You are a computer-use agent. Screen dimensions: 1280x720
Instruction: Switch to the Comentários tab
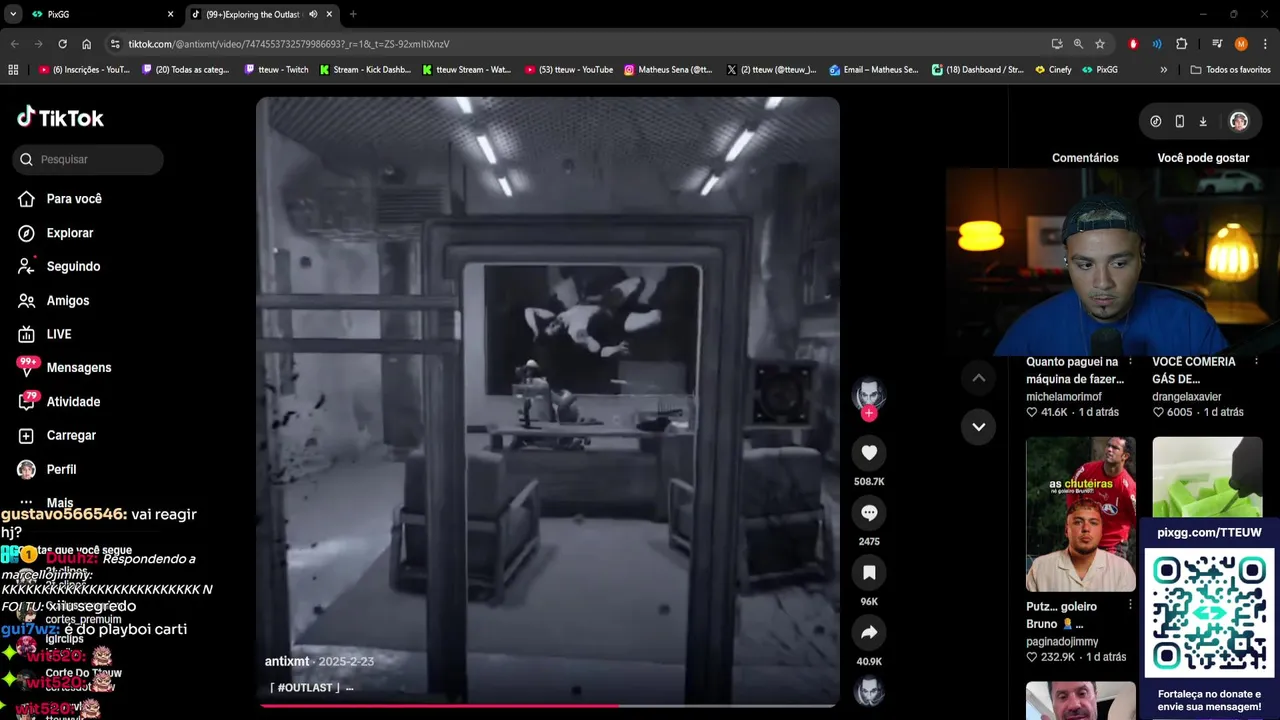1085,158
